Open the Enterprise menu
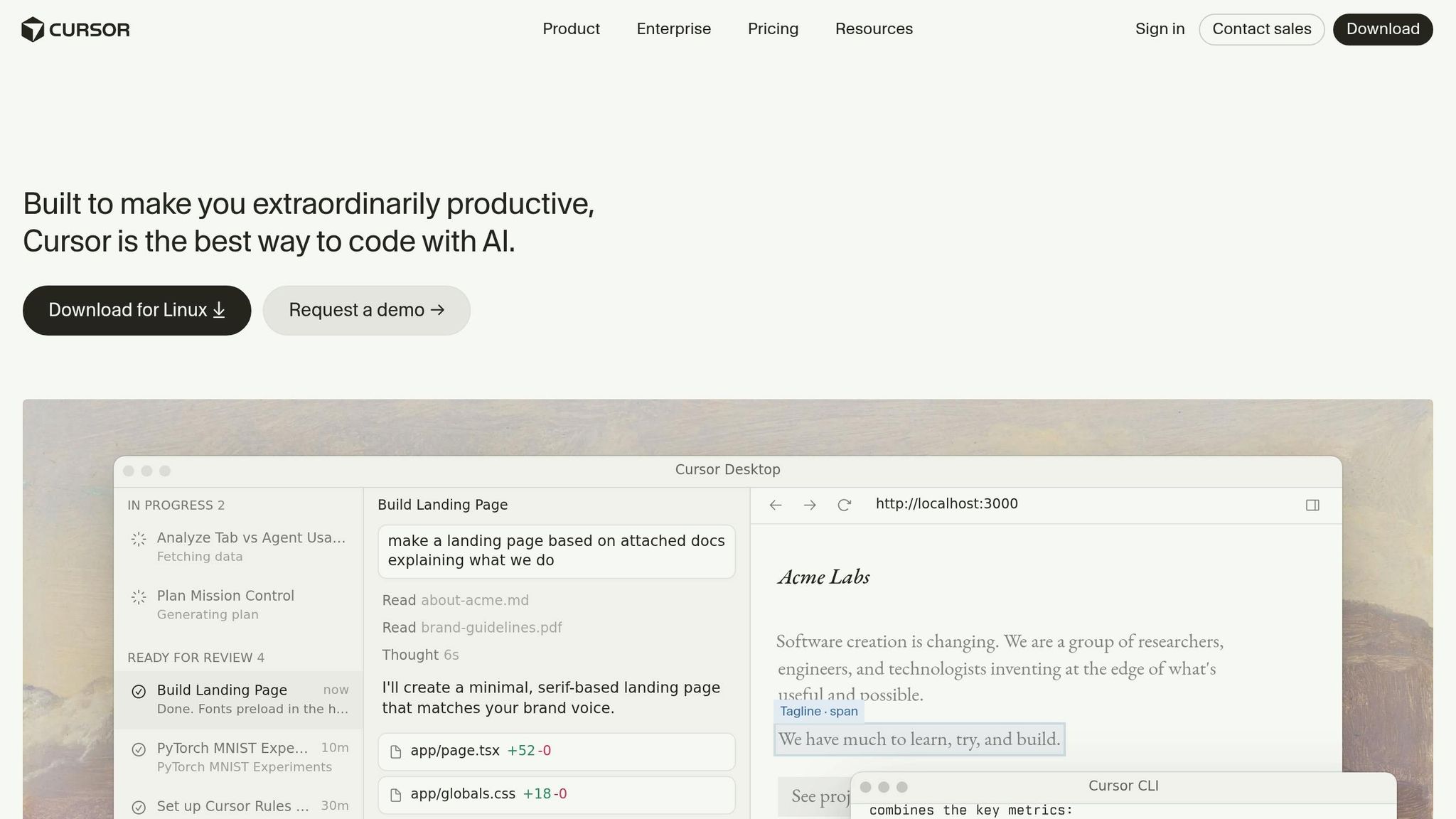Viewport: 1456px width, 819px height. point(673,29)
